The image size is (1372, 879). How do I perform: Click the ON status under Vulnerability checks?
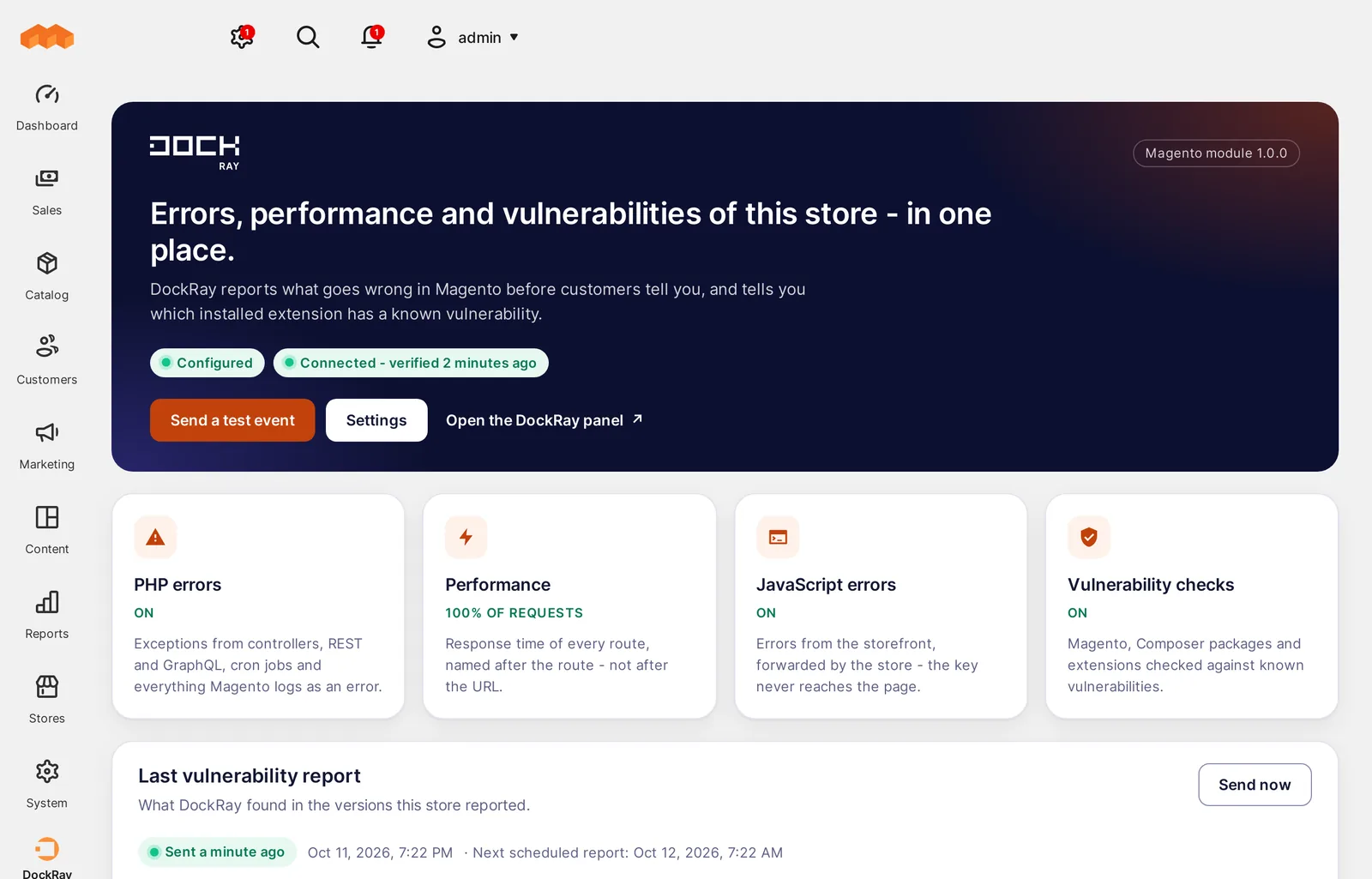(x=1077, y=613)
